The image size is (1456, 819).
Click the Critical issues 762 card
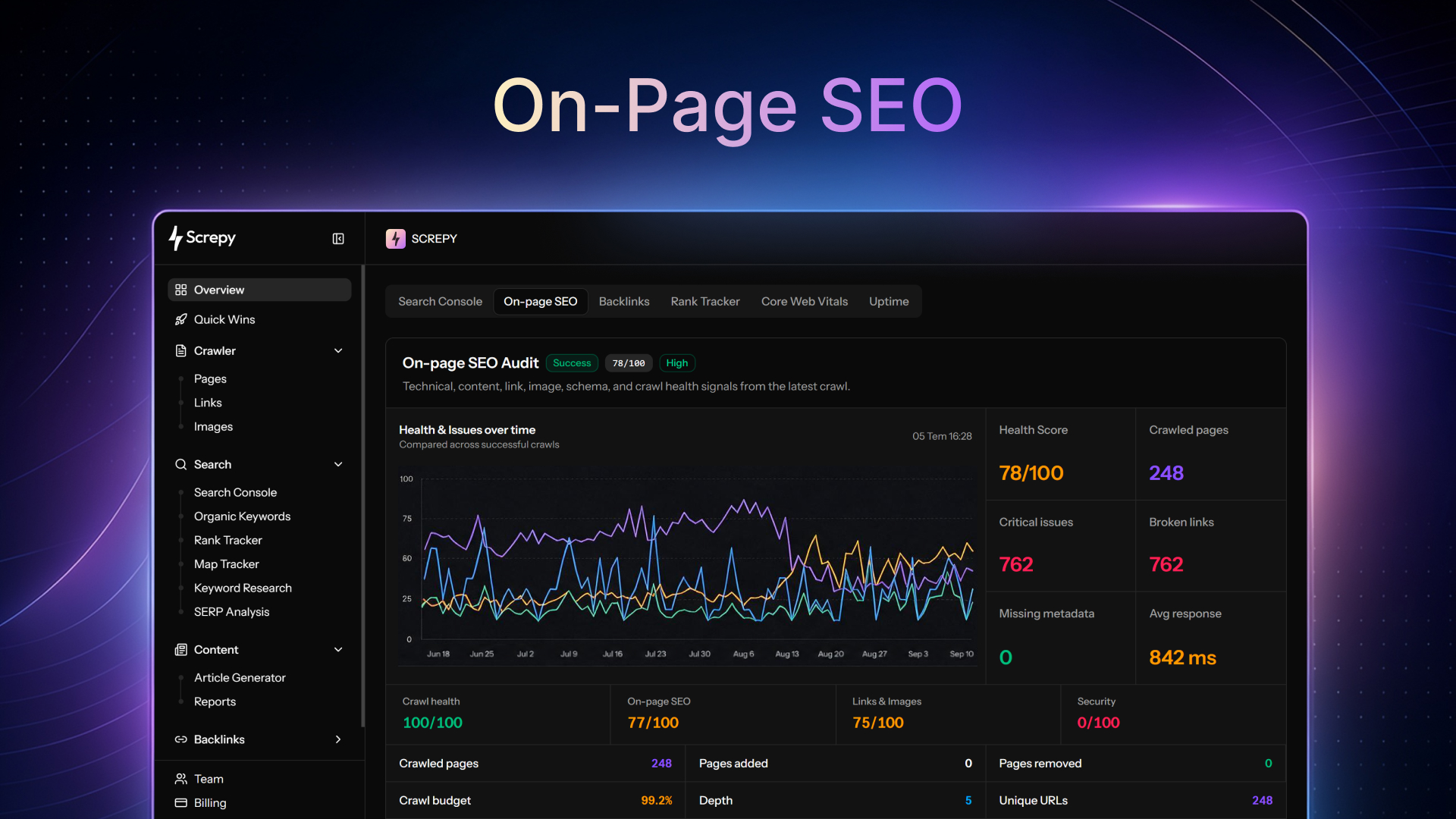tap(1060, 545)
